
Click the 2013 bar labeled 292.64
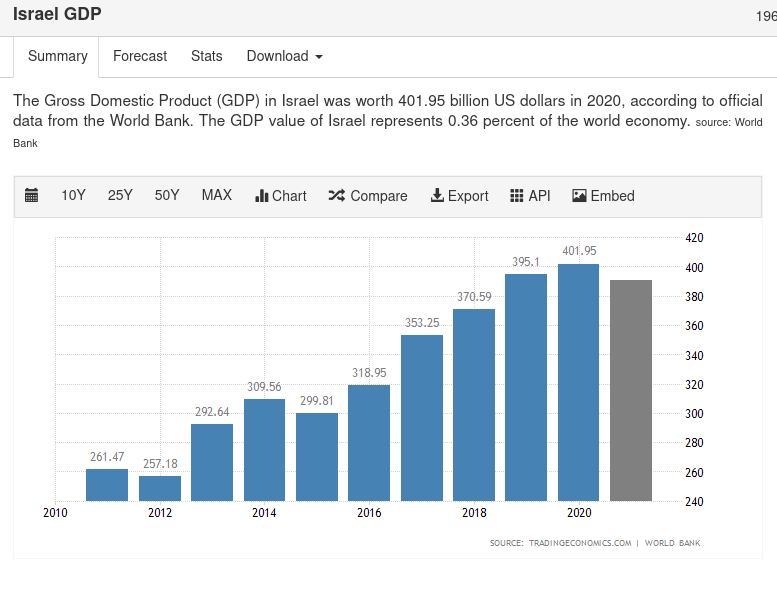212,463
